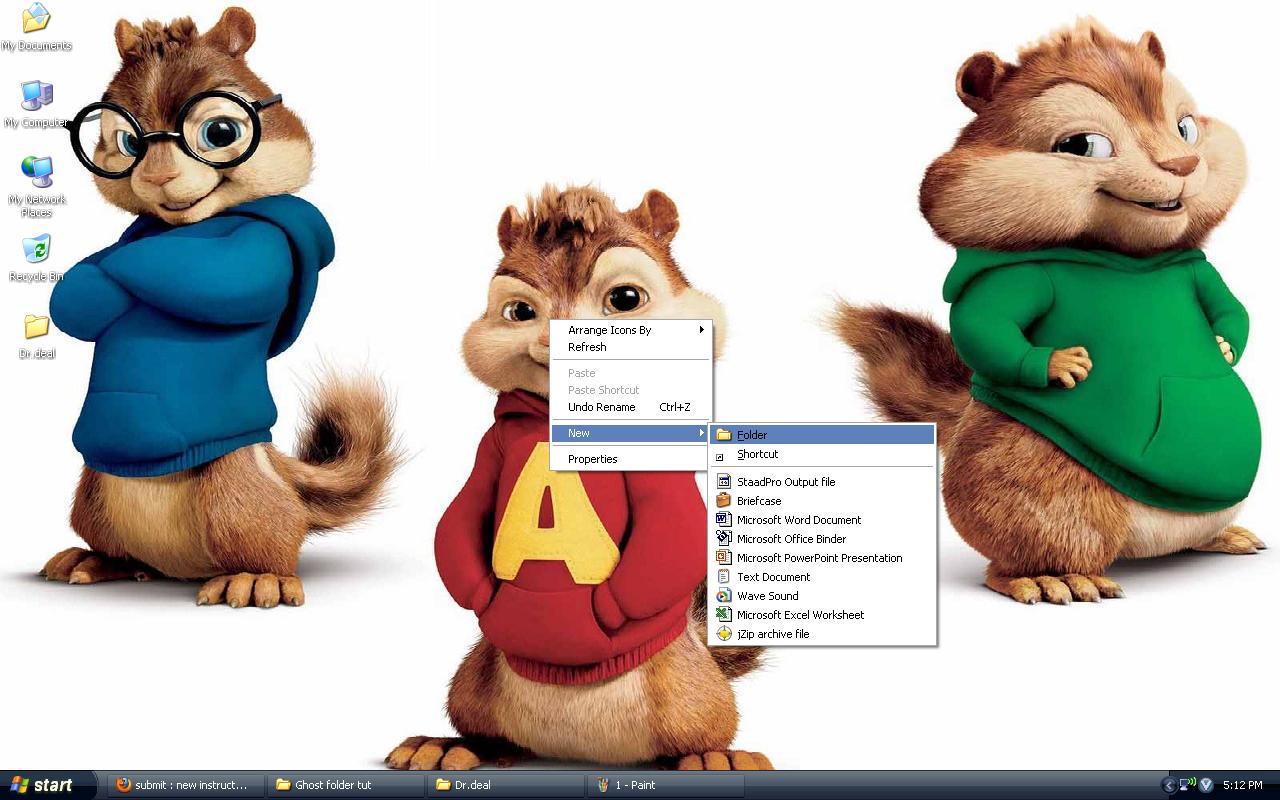Choose Undo Rename from context menu
The width and height of the screenshot is (1280, 800).
coord(630,407)
